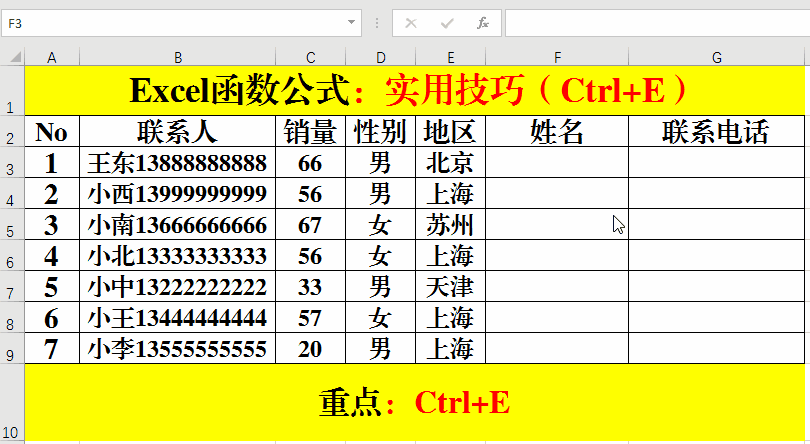Screen dimensions: 810x444
Task: Click the '销量' header cell
Action: [x=310, y=131]
